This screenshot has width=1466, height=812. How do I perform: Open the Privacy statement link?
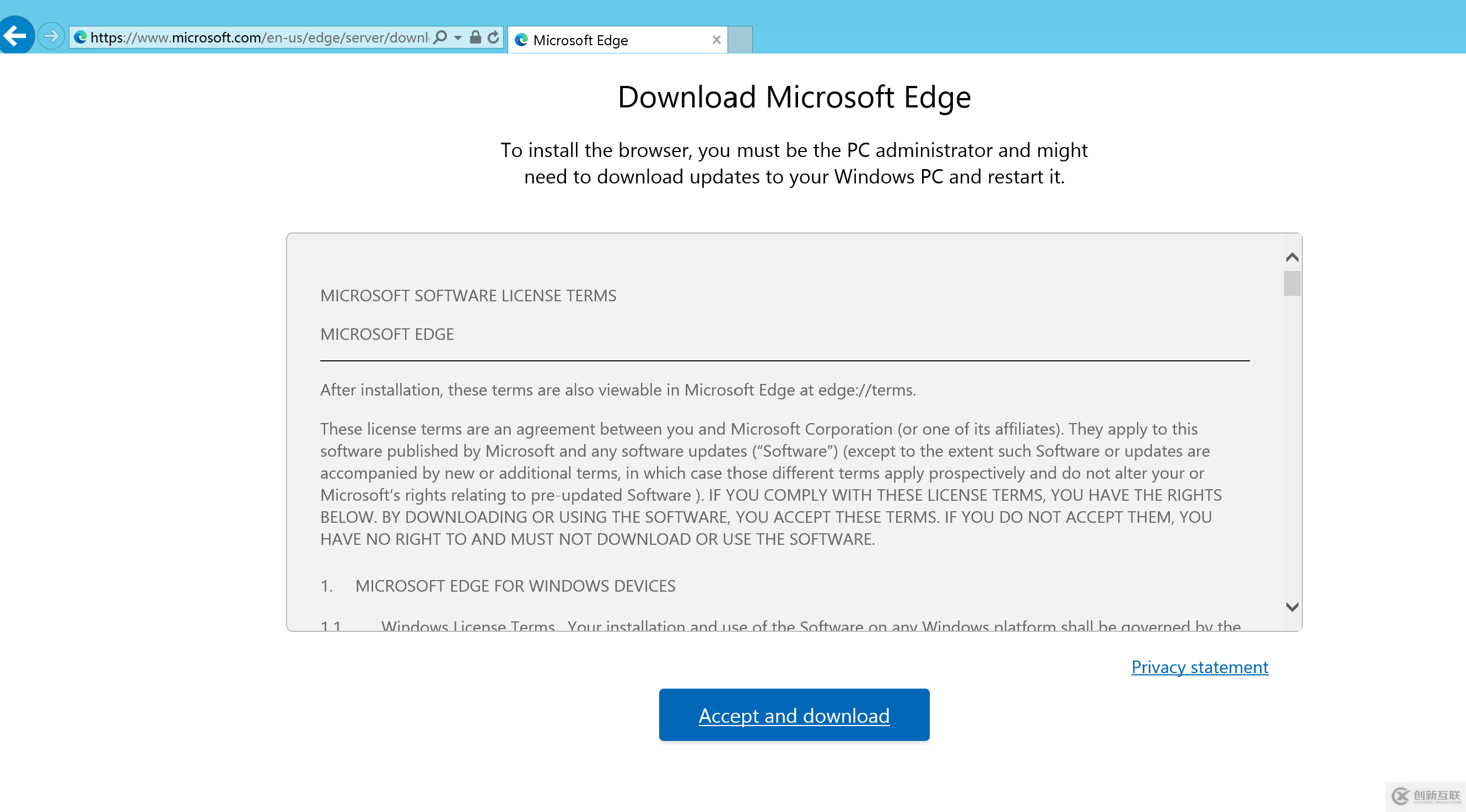(1199, 667)
